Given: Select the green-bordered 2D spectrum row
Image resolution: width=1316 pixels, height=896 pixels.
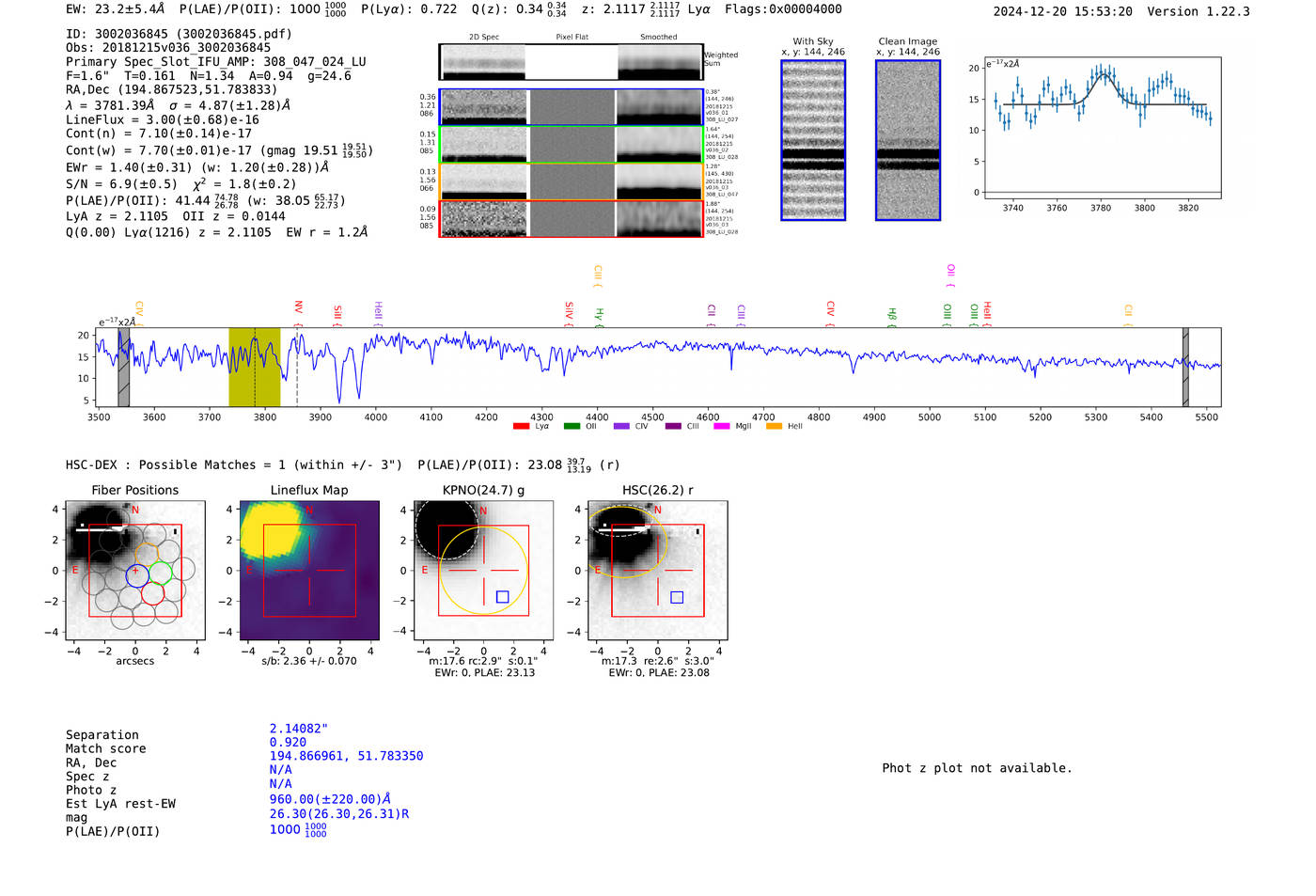Looking at the screenshot, I should [x=572, y=145].
